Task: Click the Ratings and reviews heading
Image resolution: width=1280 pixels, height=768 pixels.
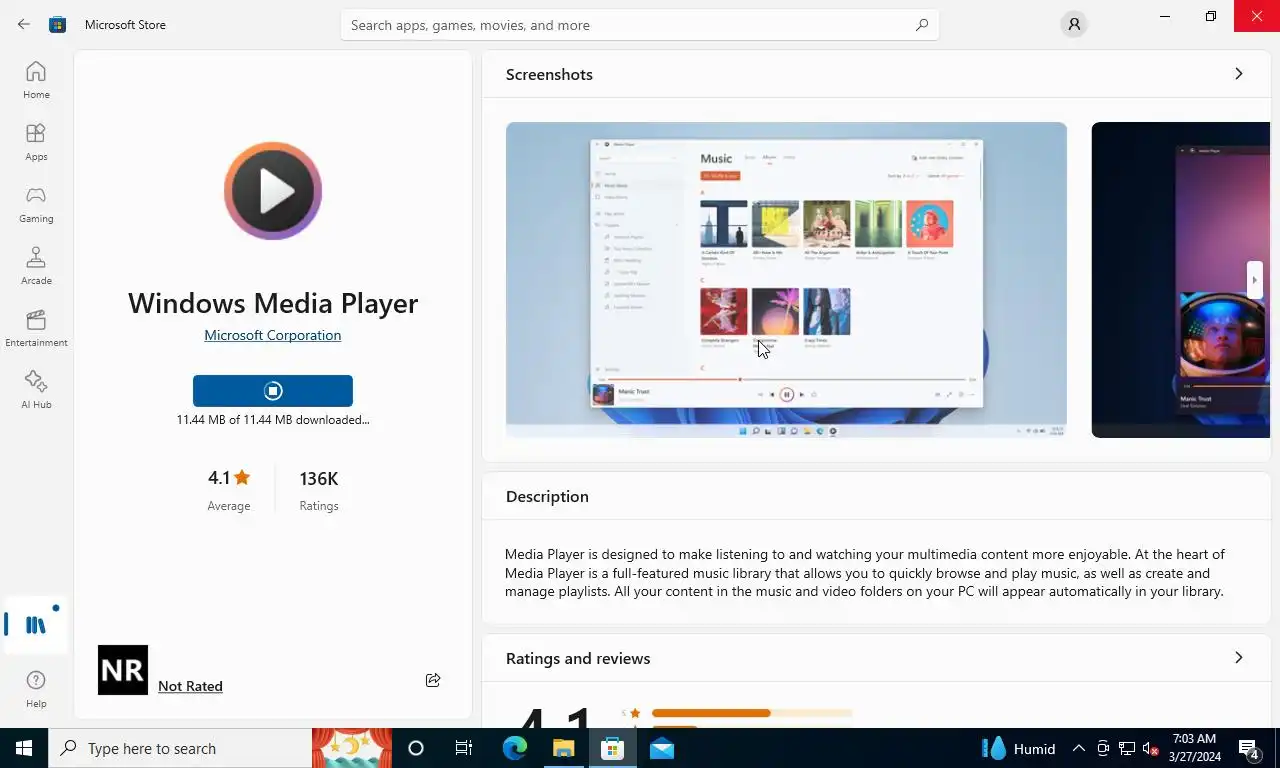Action: 578,658
